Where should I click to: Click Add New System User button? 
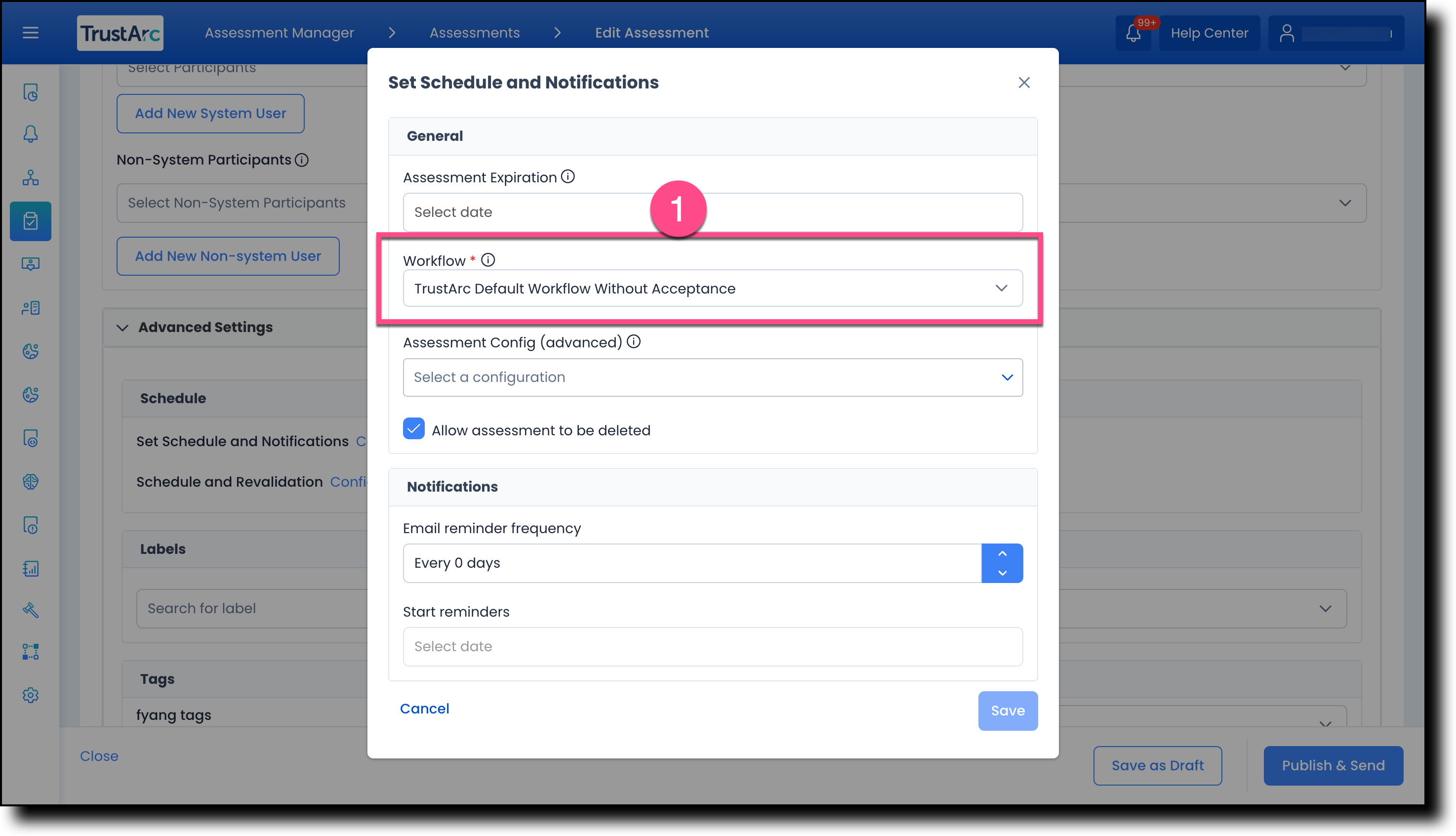tap(210, 114)
